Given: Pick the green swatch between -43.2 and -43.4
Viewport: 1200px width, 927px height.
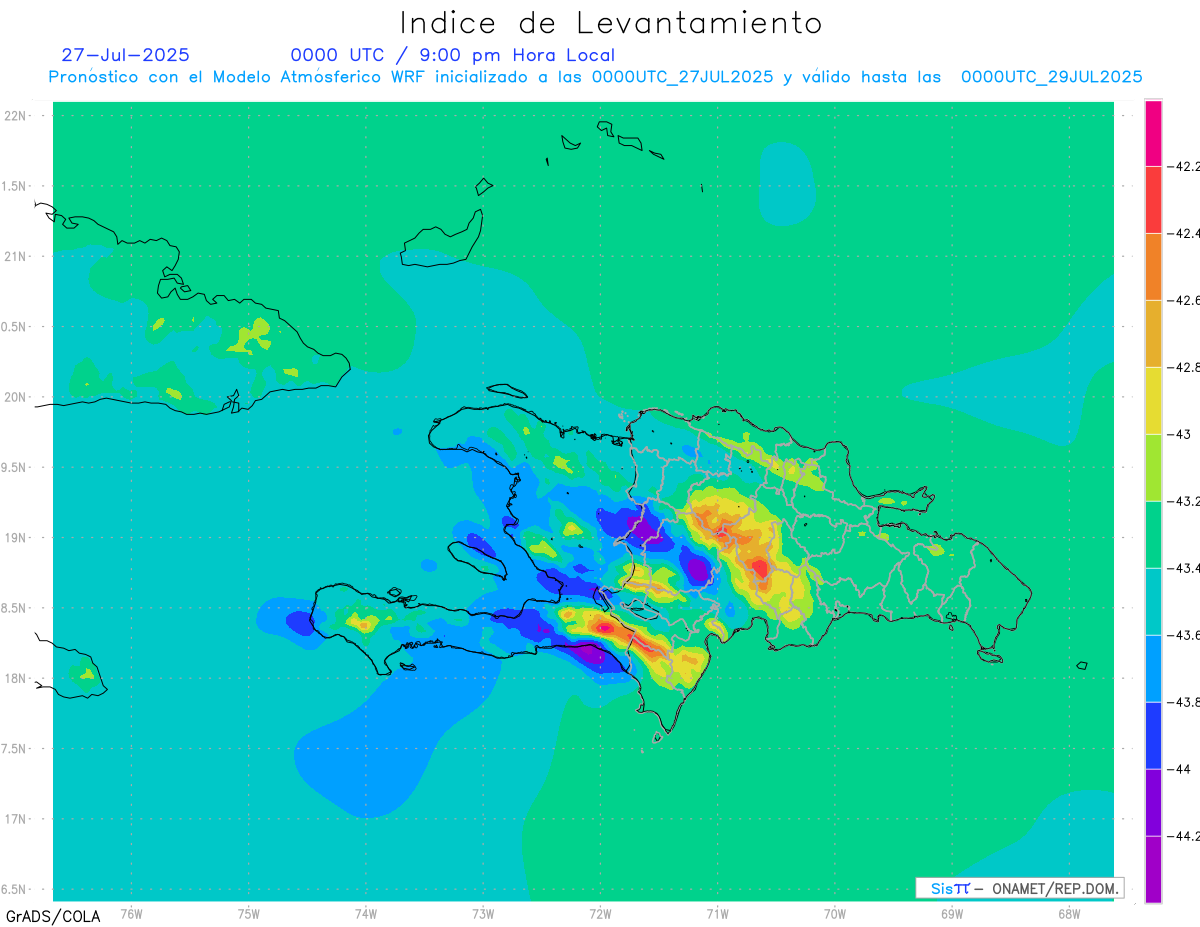Looking at the screenshot, I should pyautogui.click(x=1153, y=534).
